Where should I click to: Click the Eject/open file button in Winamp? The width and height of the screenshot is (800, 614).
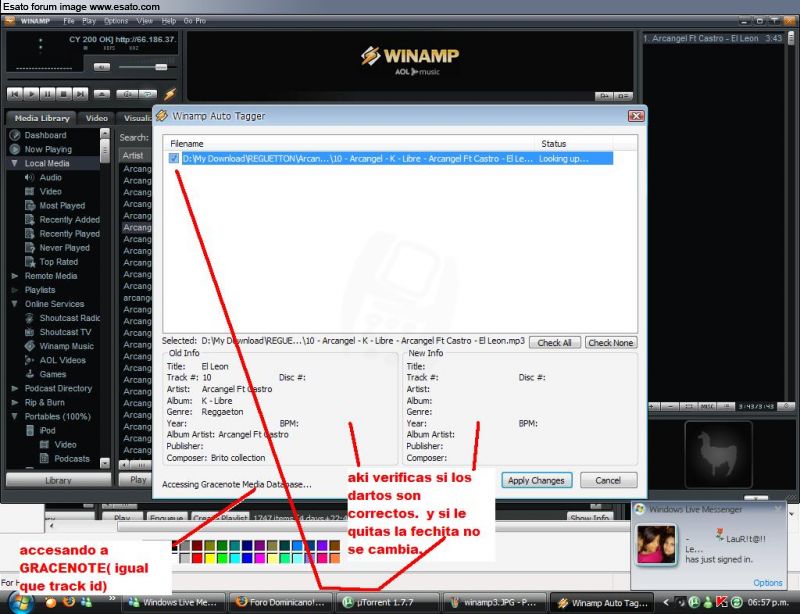click(102, 94)
